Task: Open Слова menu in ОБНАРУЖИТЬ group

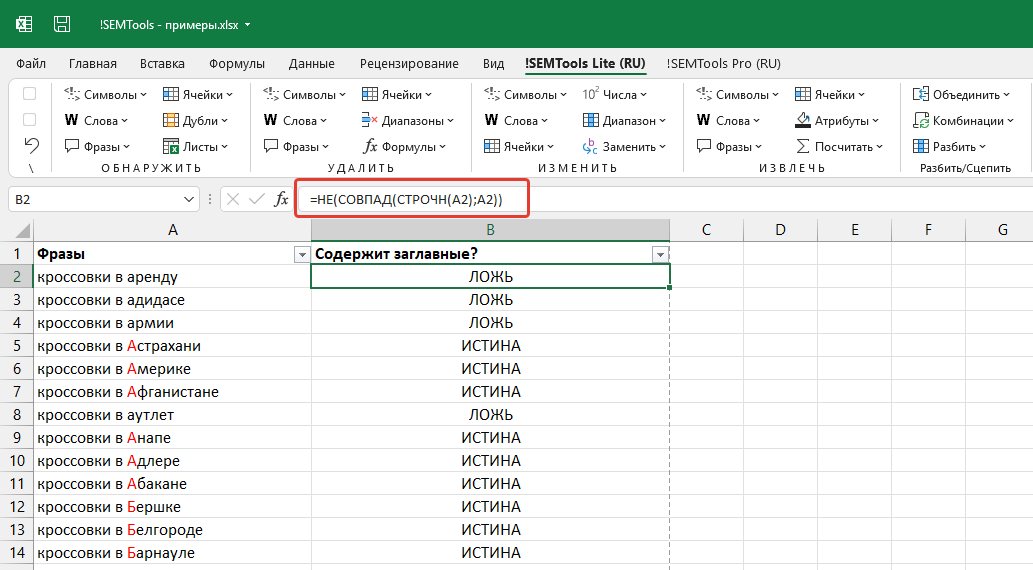Action: tap(96, 121)
